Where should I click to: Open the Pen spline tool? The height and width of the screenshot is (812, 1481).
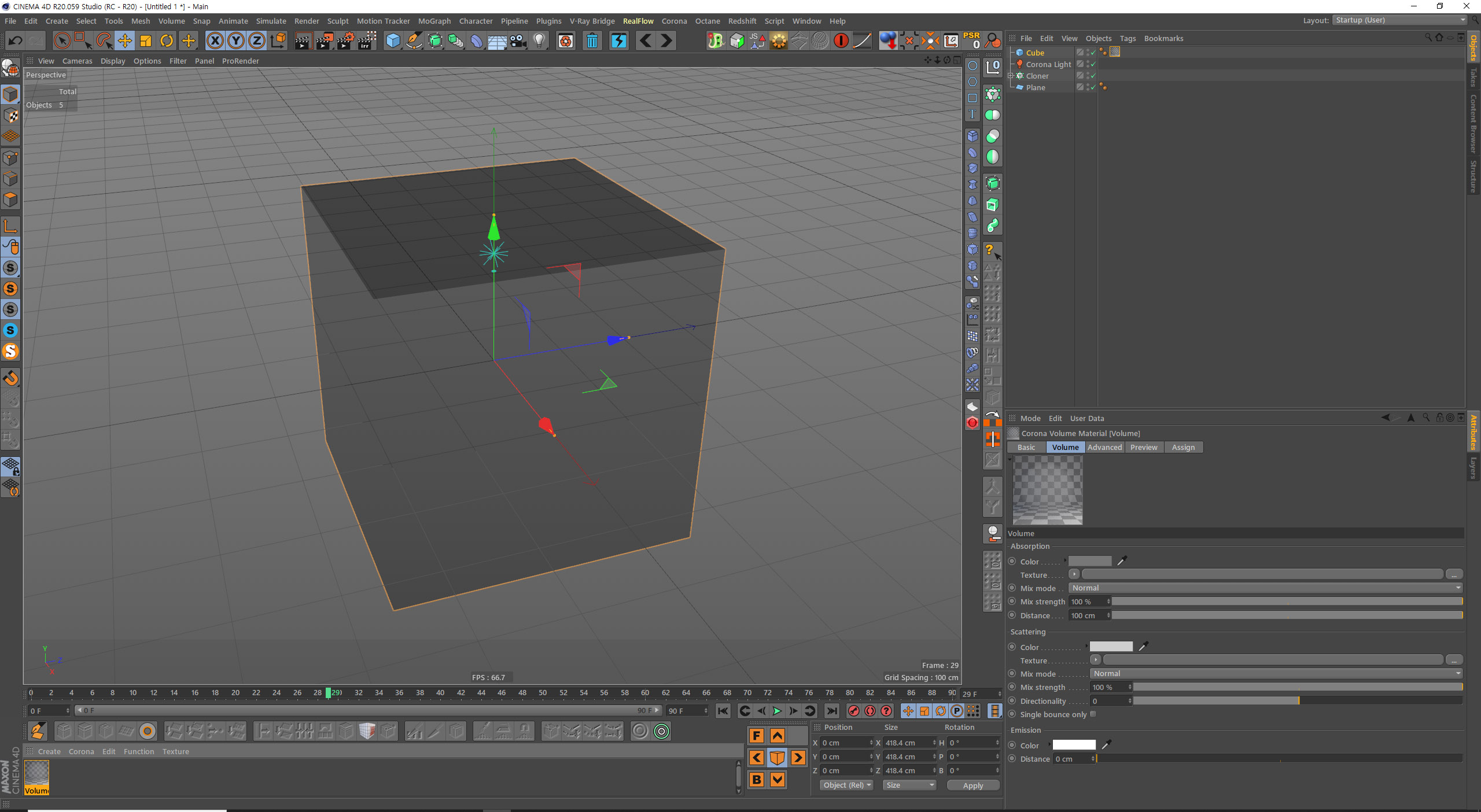414,40
